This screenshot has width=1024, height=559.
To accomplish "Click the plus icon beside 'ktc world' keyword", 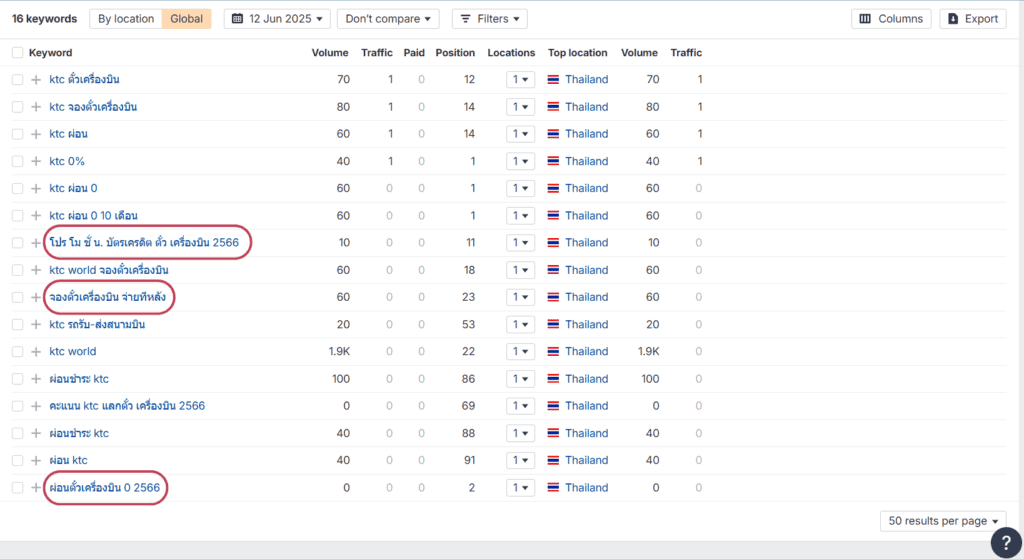I will (x=36, y=352).
